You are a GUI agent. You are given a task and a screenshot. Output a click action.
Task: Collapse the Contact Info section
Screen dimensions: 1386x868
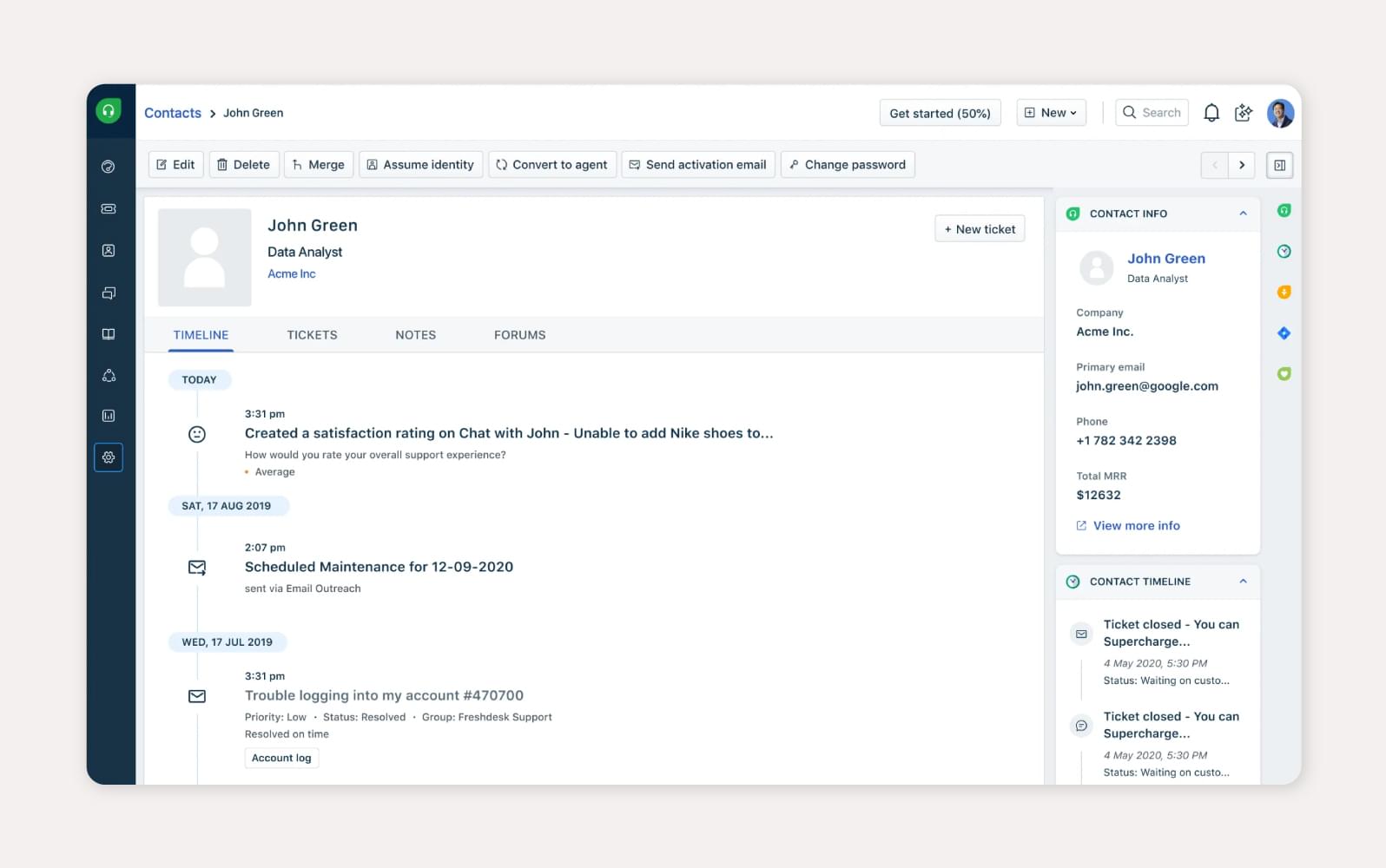[1243, 214]
